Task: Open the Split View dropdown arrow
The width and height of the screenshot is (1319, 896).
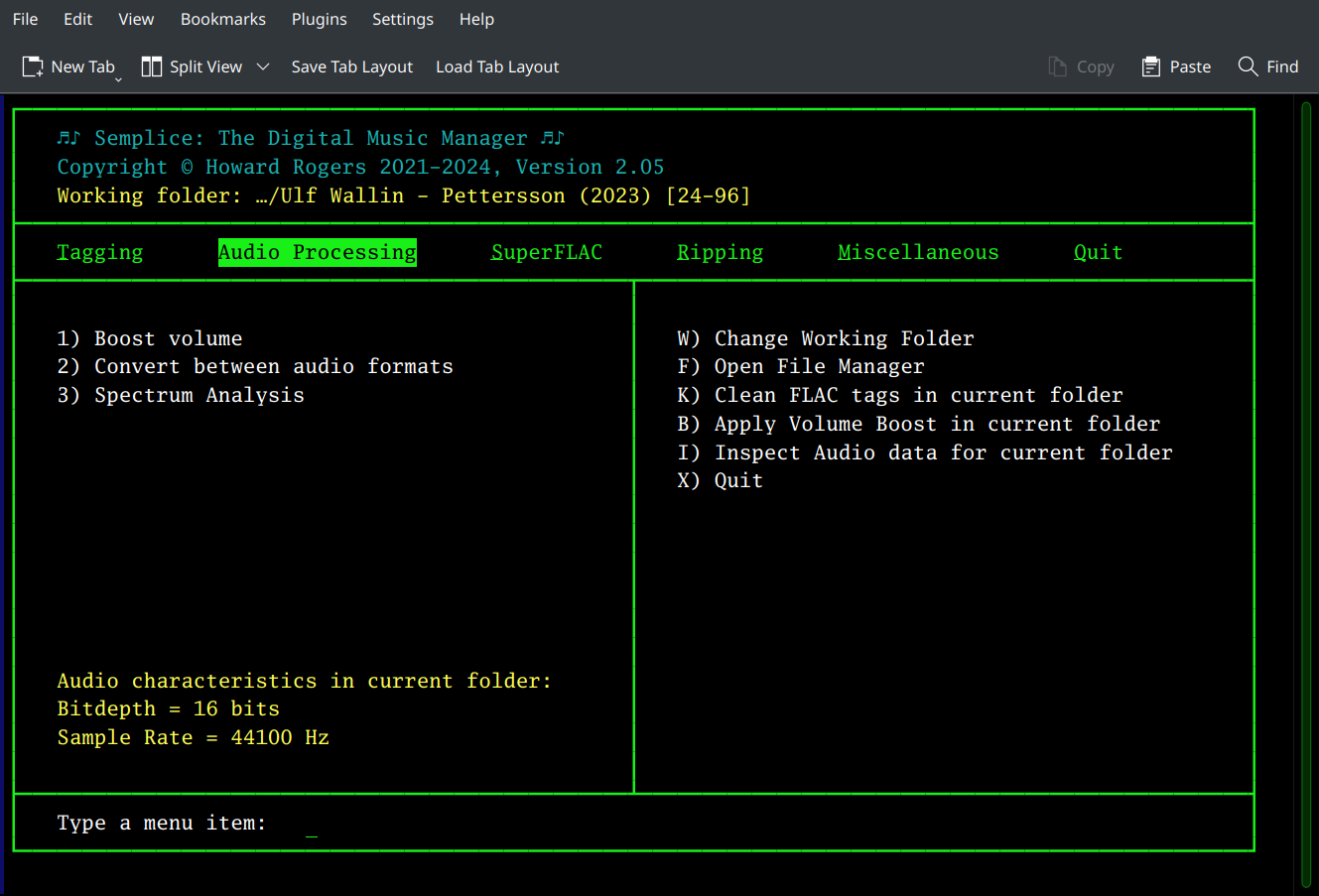Action: pyautogui.click(x=262, y=66)
